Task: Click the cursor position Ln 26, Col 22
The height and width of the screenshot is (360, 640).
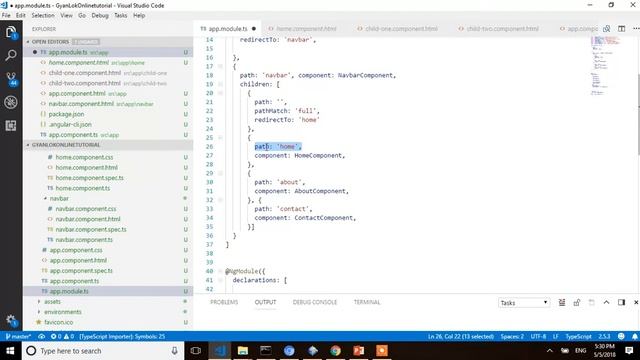Action: point(461,336)
